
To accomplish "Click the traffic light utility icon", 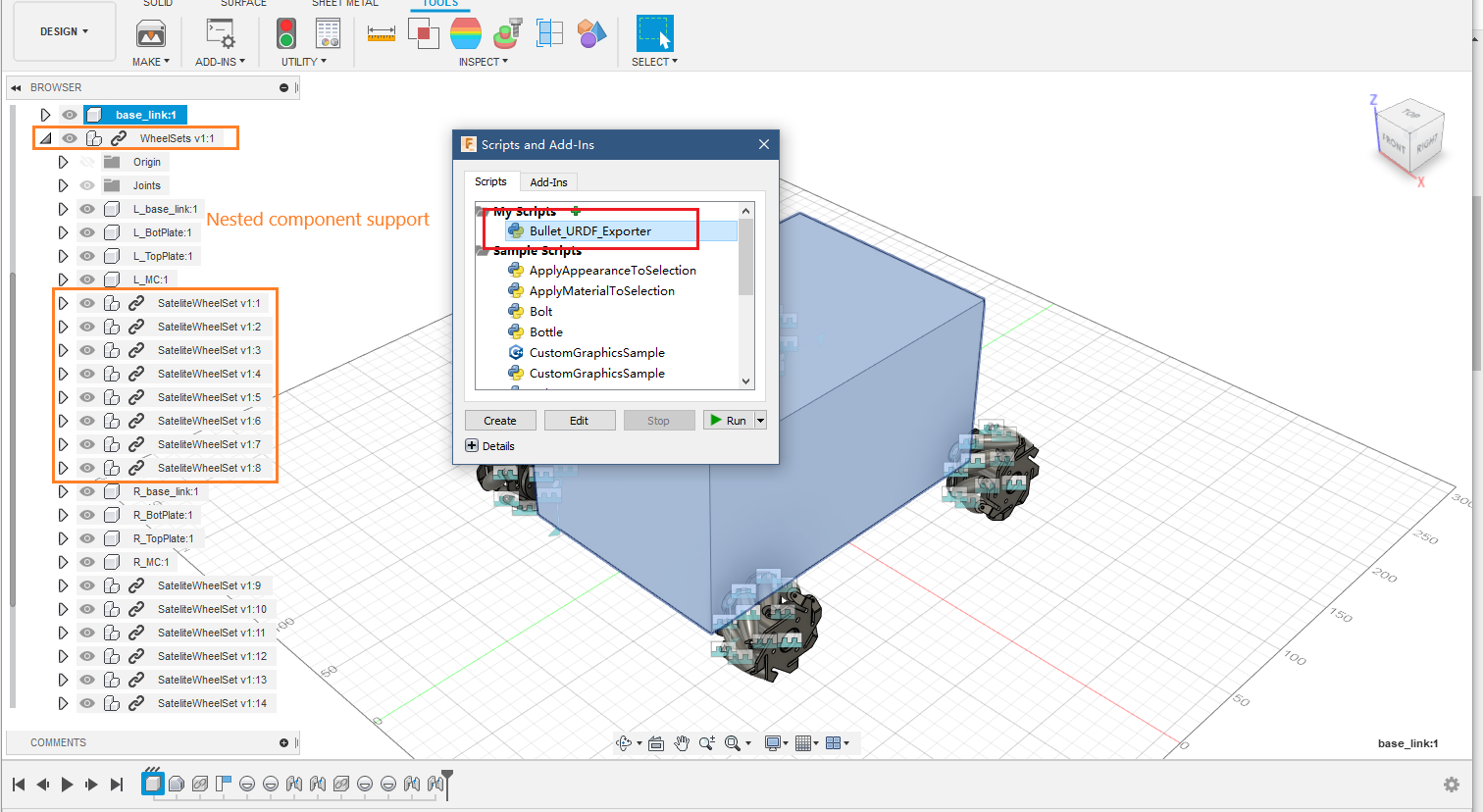I will [x=286, y=34].
